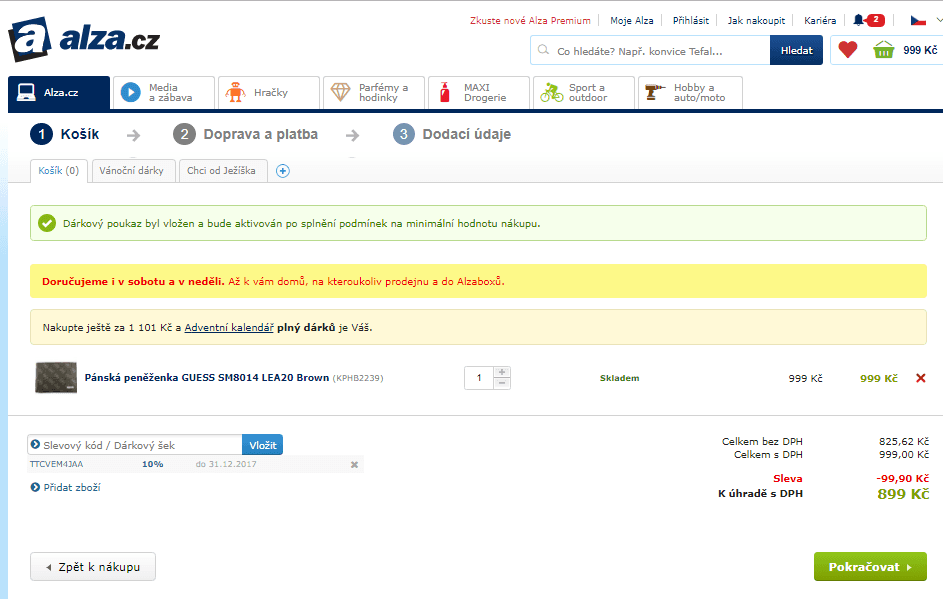Open favorites via the red heart icon
The height and width of the screenshot is (599, 943).
pos(848,50)
